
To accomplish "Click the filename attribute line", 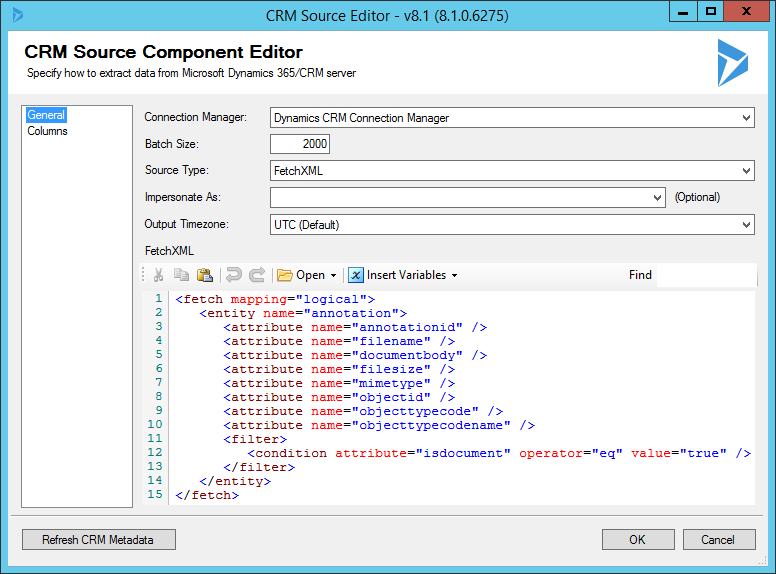I will [x=339, y=341].
